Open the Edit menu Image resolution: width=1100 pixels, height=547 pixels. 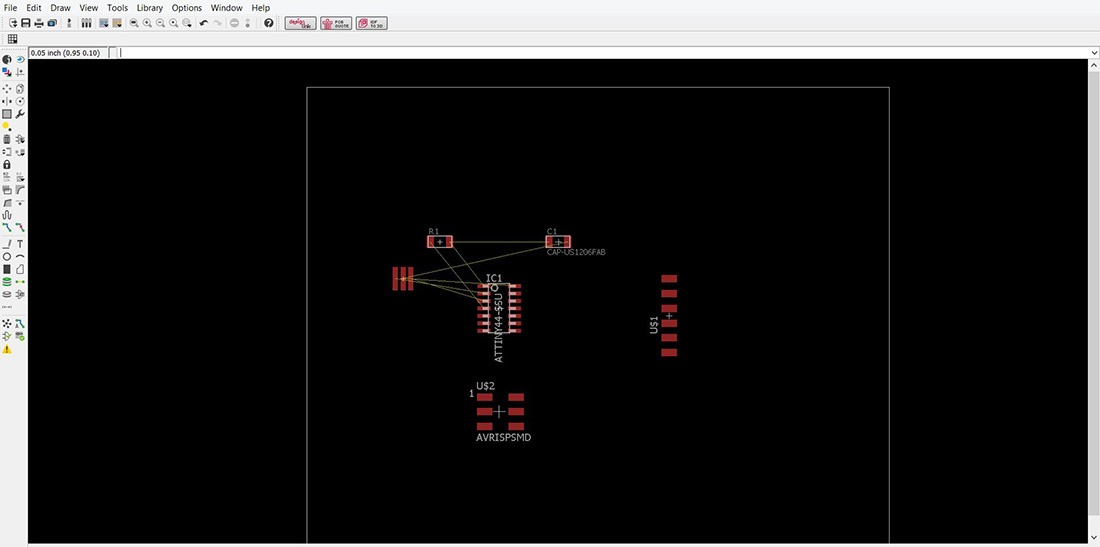click(34, 8)
